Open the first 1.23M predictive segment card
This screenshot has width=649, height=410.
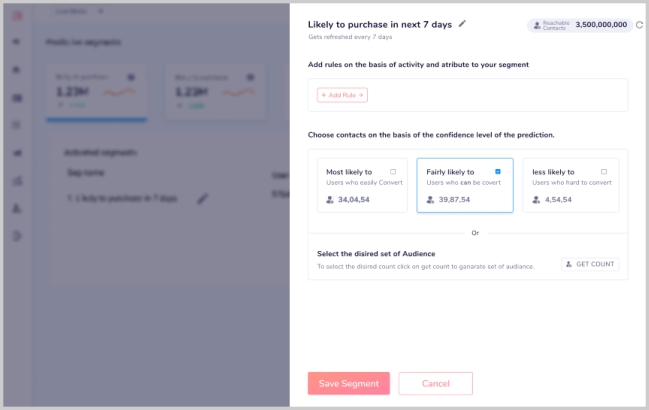[97, 92]
